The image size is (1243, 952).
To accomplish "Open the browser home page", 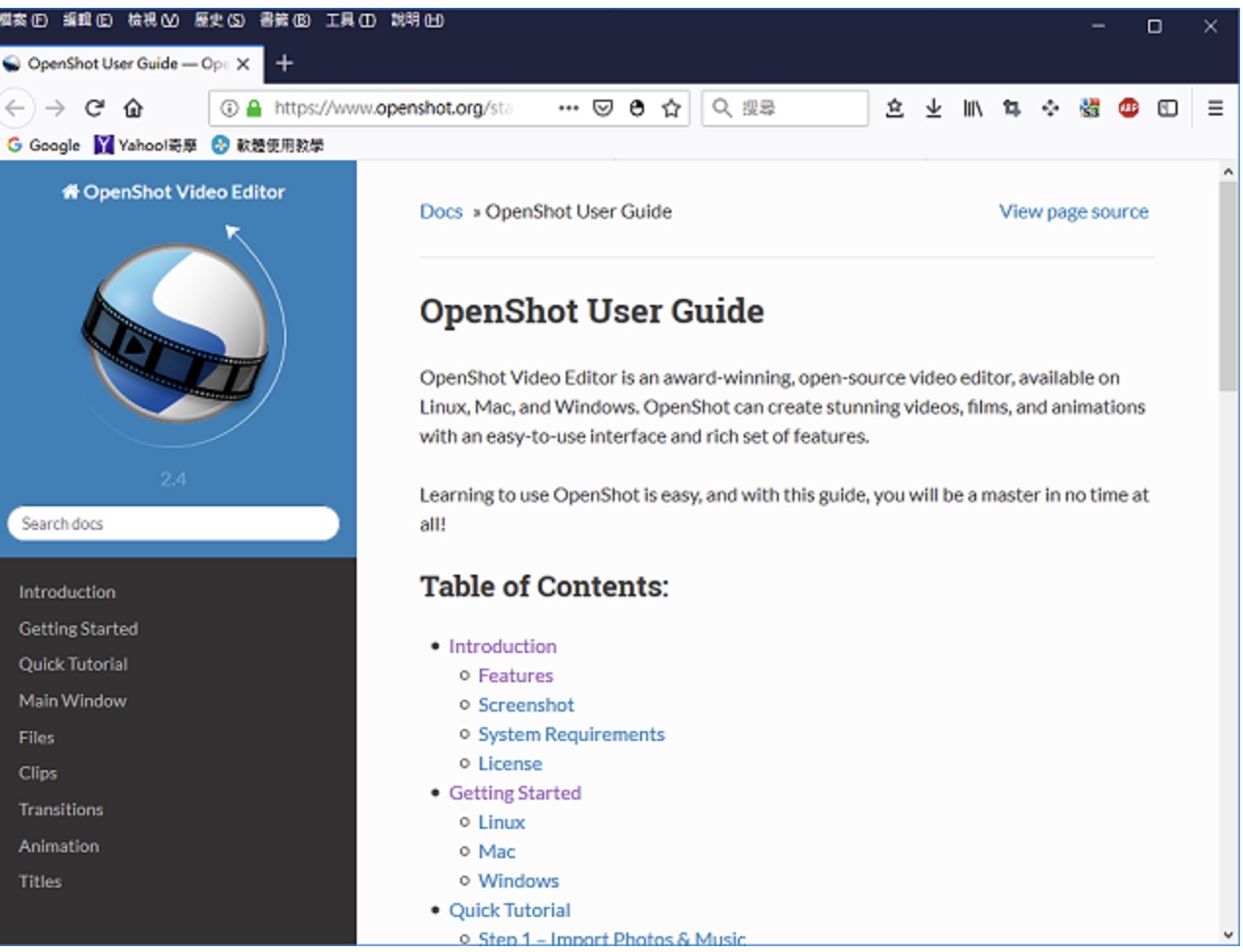I will pos(133,108).
